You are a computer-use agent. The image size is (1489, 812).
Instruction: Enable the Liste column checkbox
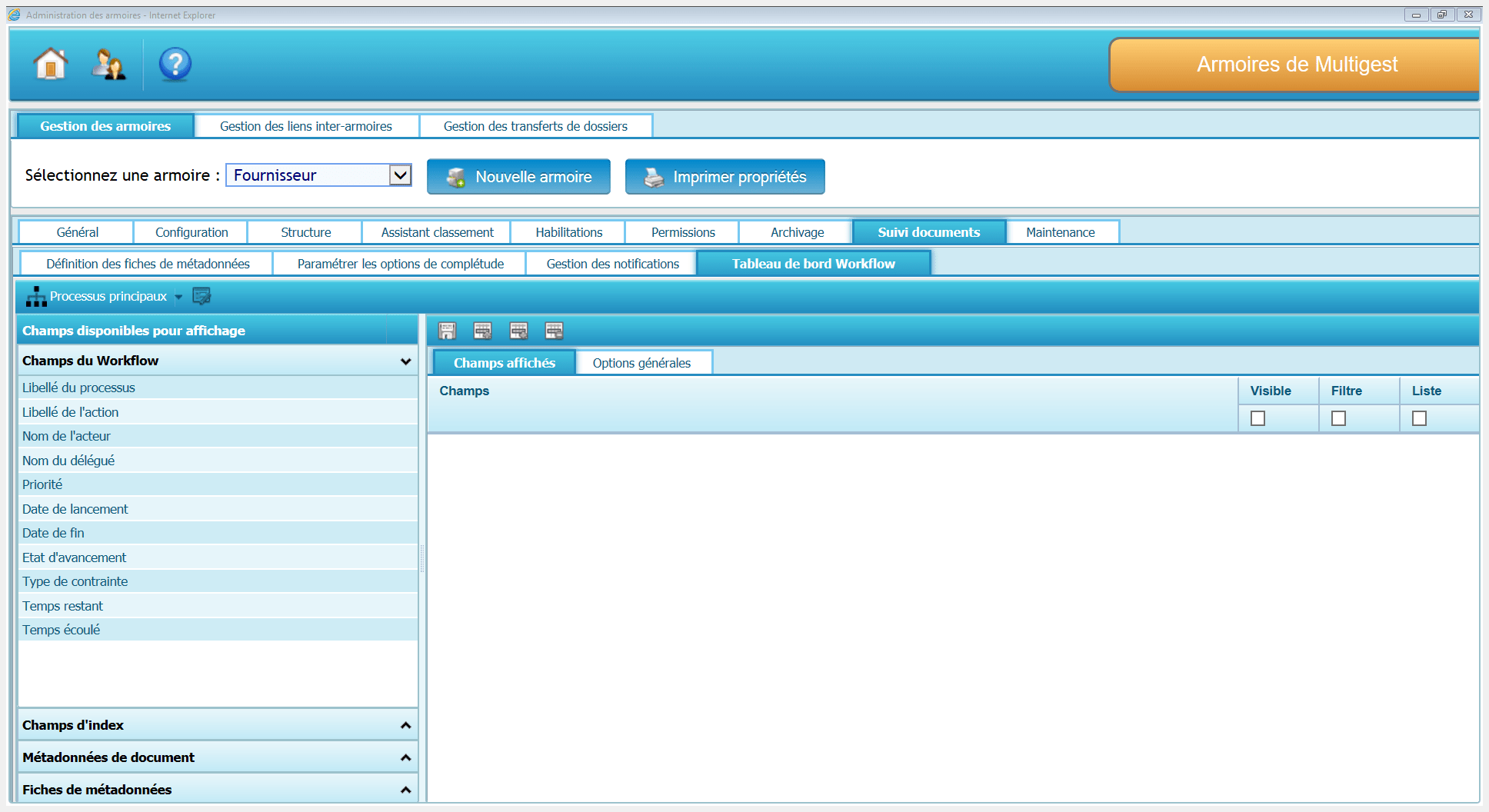(1419, 418)
